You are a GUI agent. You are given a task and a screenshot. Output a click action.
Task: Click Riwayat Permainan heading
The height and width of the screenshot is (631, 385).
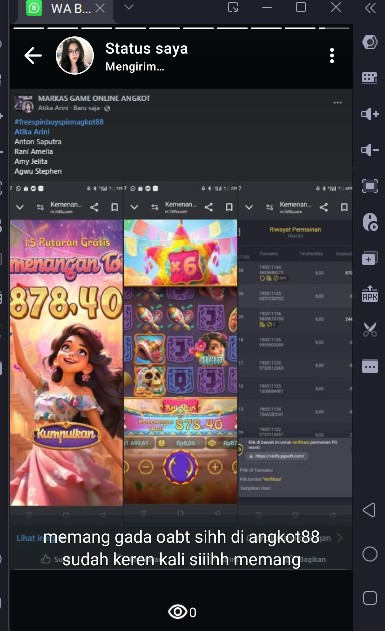tap(295, 229)
